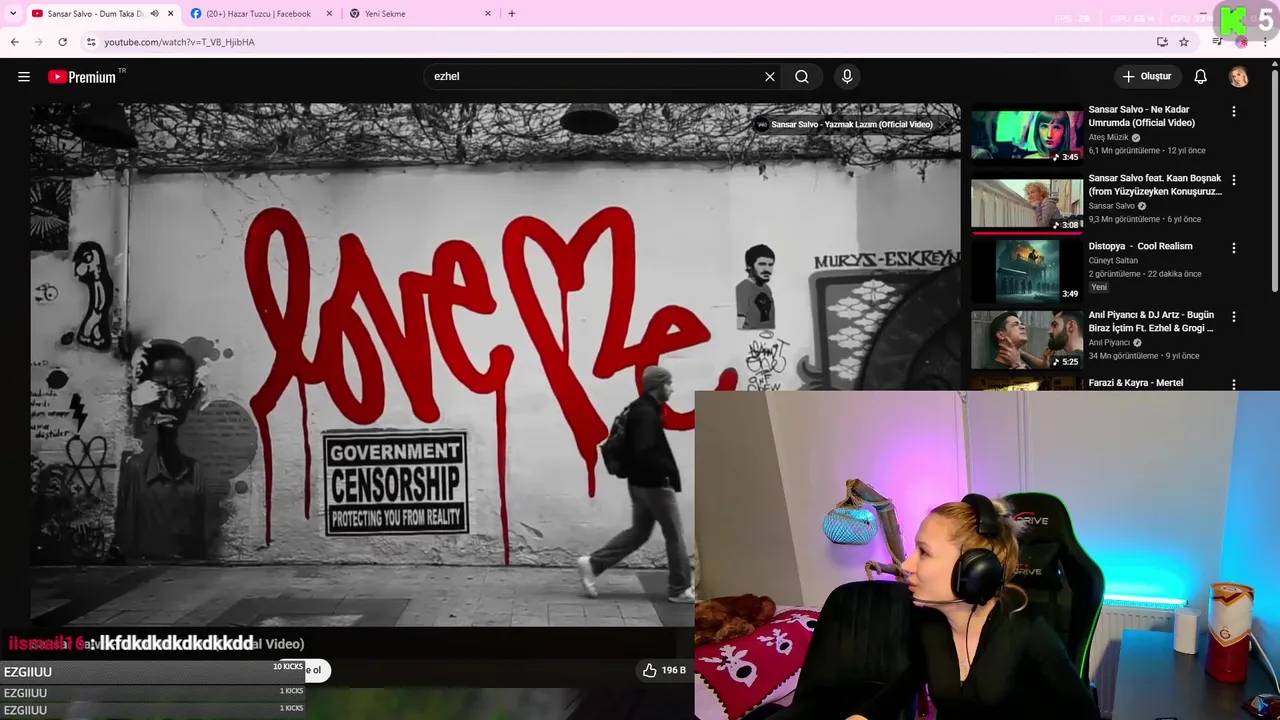Bookmark this page with the star icon
This screenshot has width=1280, height=720.
pos(1184,42)
